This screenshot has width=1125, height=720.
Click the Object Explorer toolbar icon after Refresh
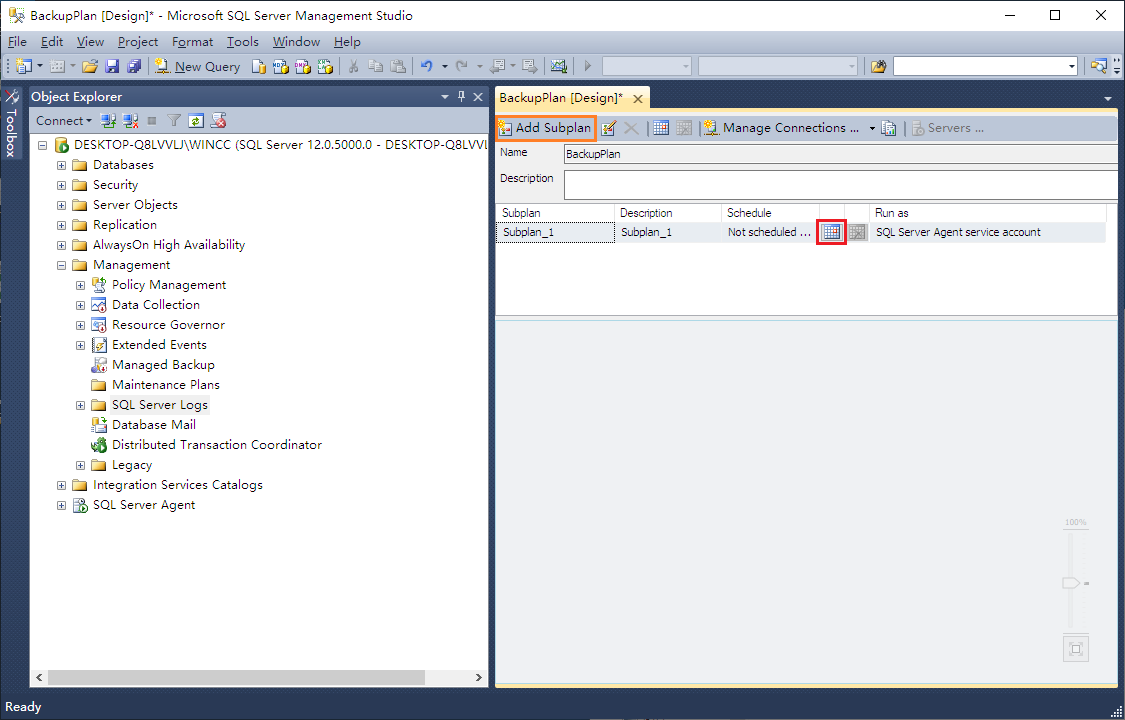(218, 120)
